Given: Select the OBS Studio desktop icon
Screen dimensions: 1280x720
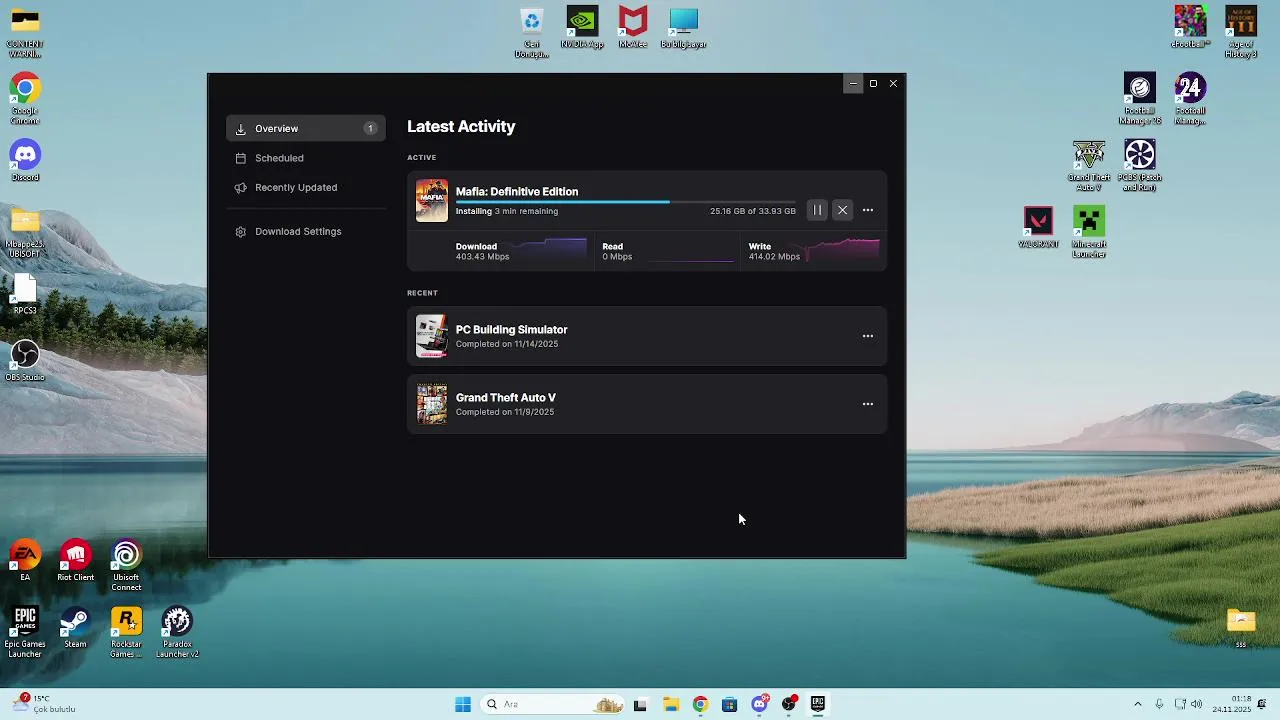Looking at the screenshot, I should pos(25,361).
